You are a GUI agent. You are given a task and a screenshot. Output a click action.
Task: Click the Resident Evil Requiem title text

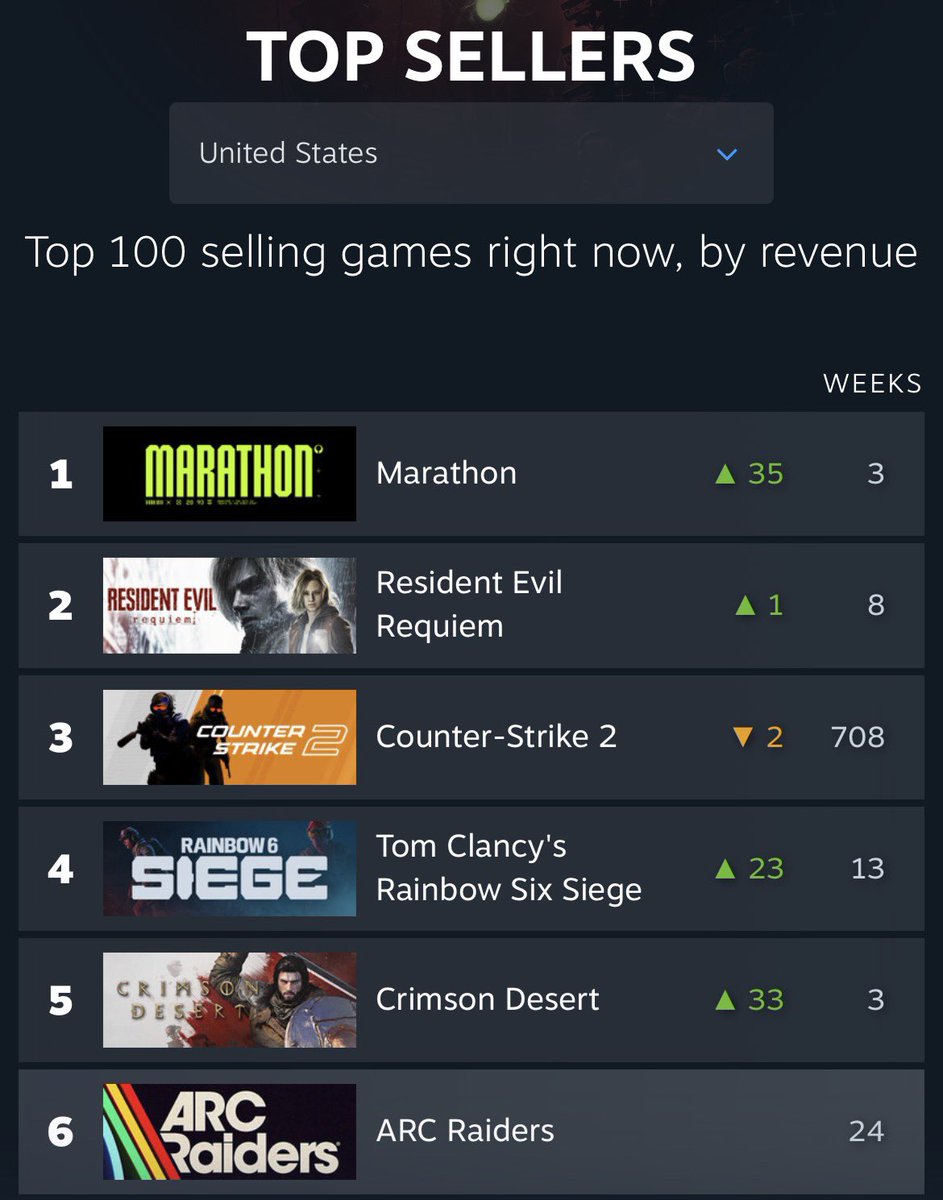(468, 605)
